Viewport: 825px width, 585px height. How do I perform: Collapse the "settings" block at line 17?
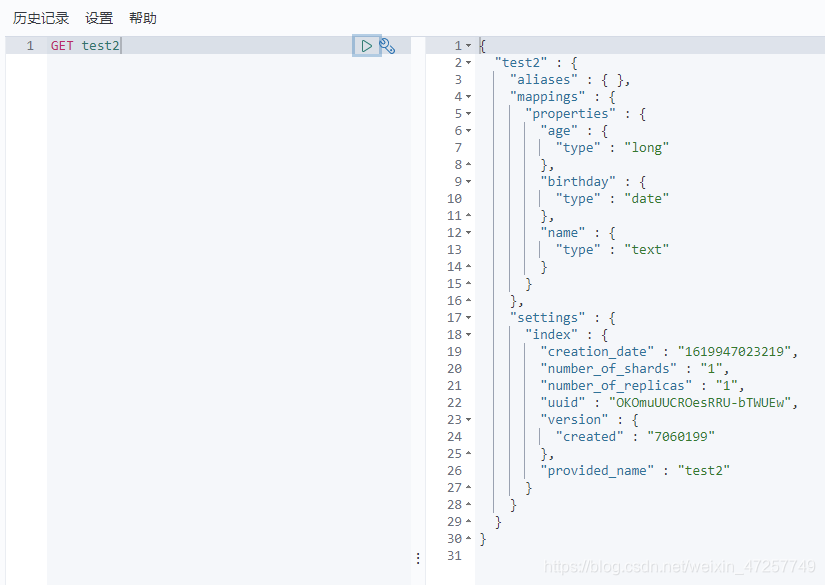[x=468, y=318]
